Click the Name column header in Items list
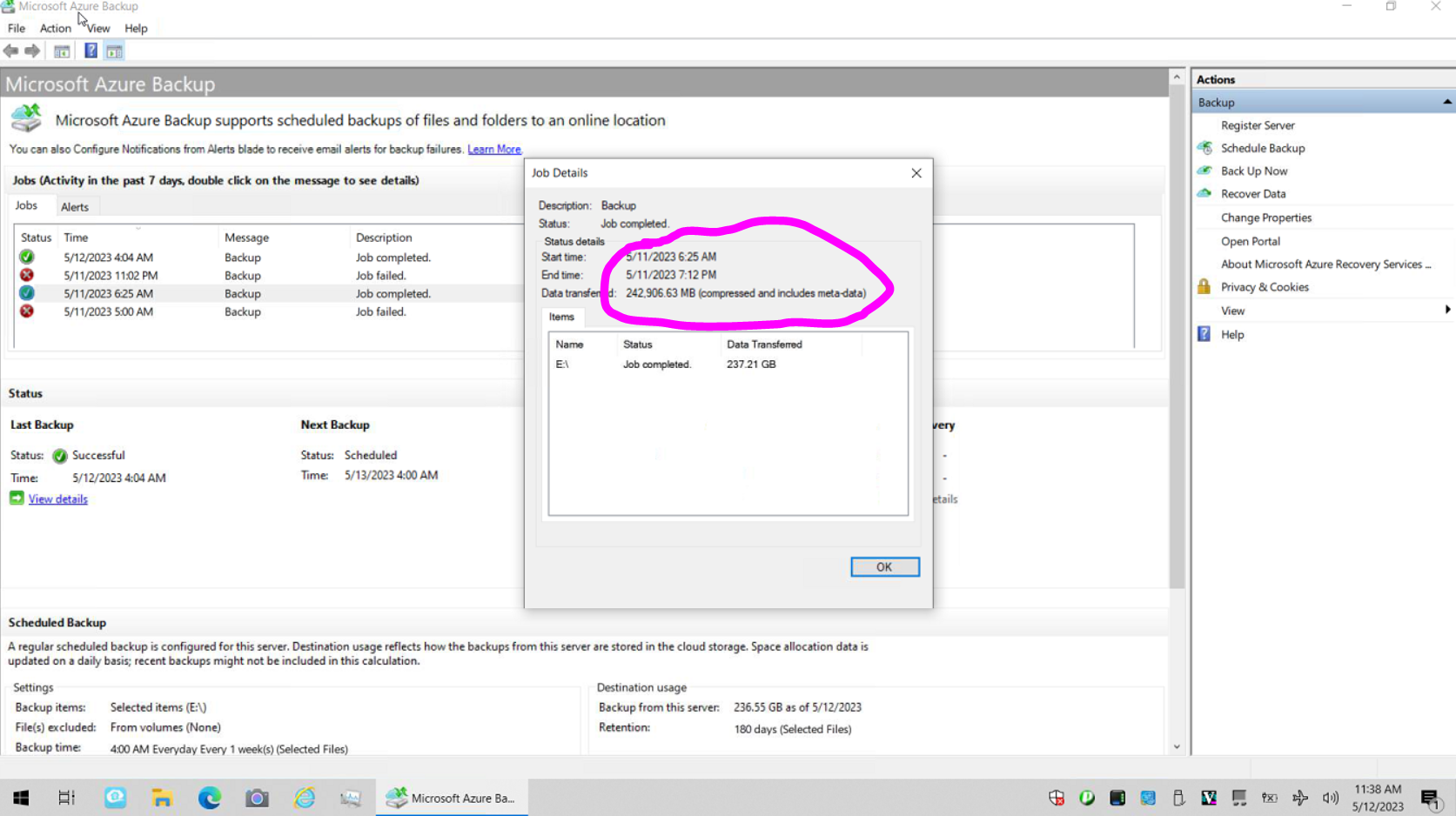Viewport: 1456px width, 816px height. pyautogui.click(x=583, y=344)
